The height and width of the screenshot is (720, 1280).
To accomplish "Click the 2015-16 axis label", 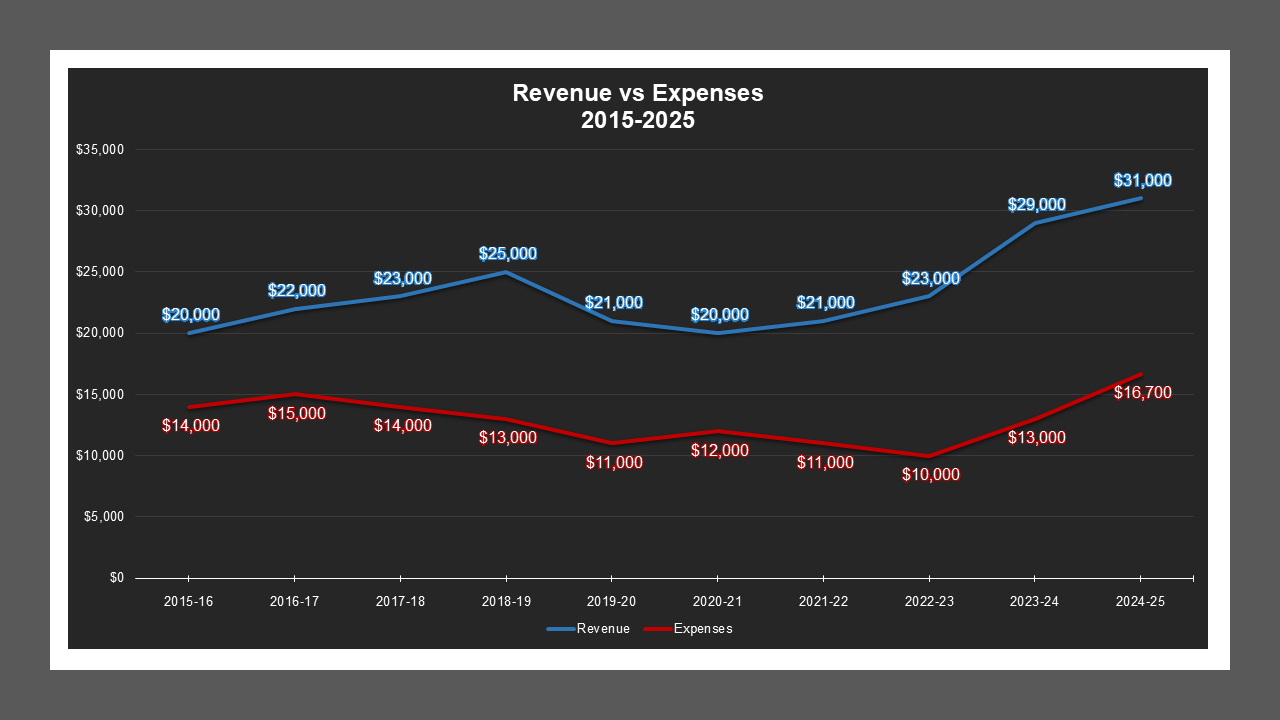I will pyautogui.click(x=188, y=601).
